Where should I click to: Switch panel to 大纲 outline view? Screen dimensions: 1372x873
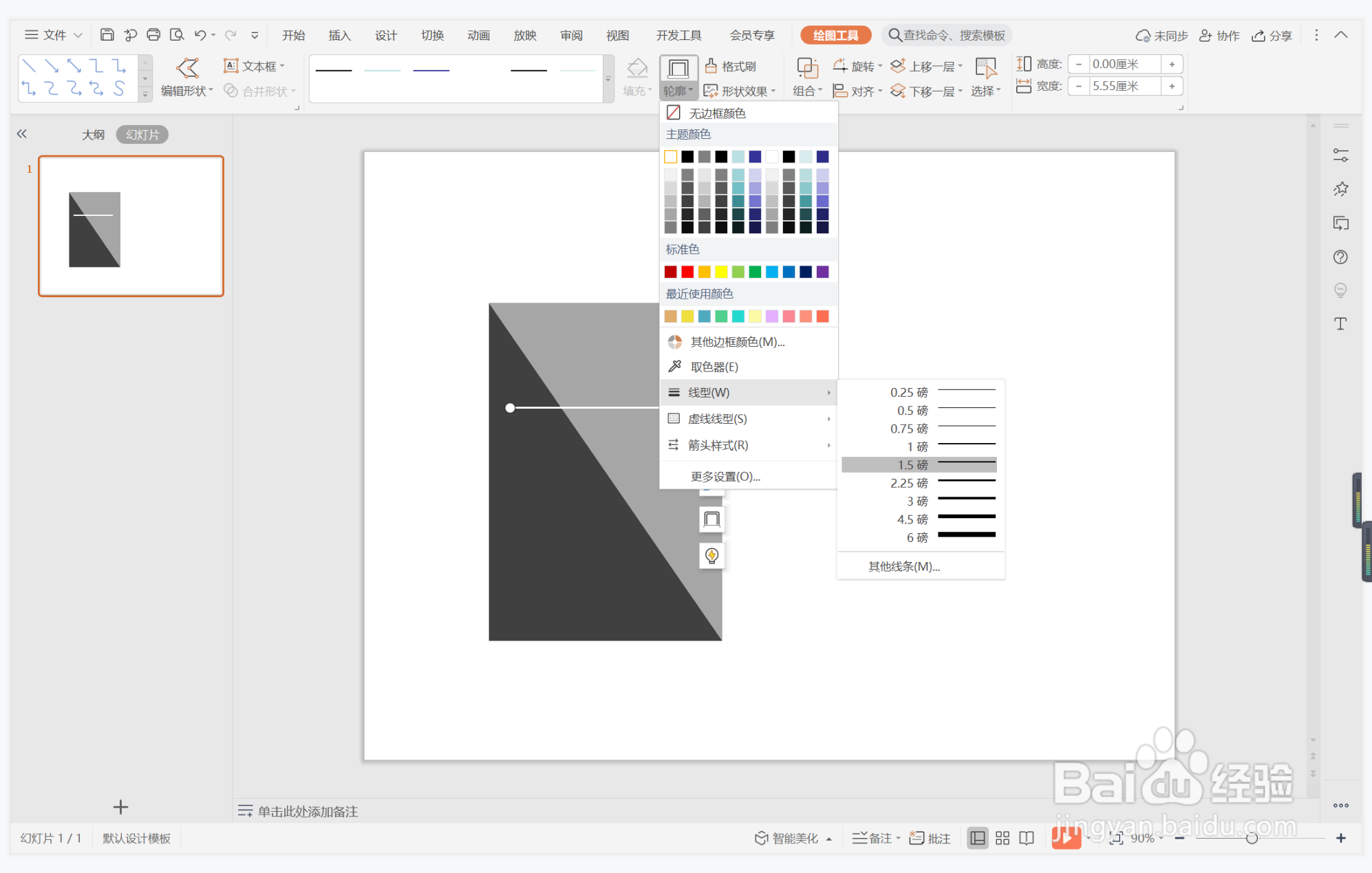pos(93,134)
